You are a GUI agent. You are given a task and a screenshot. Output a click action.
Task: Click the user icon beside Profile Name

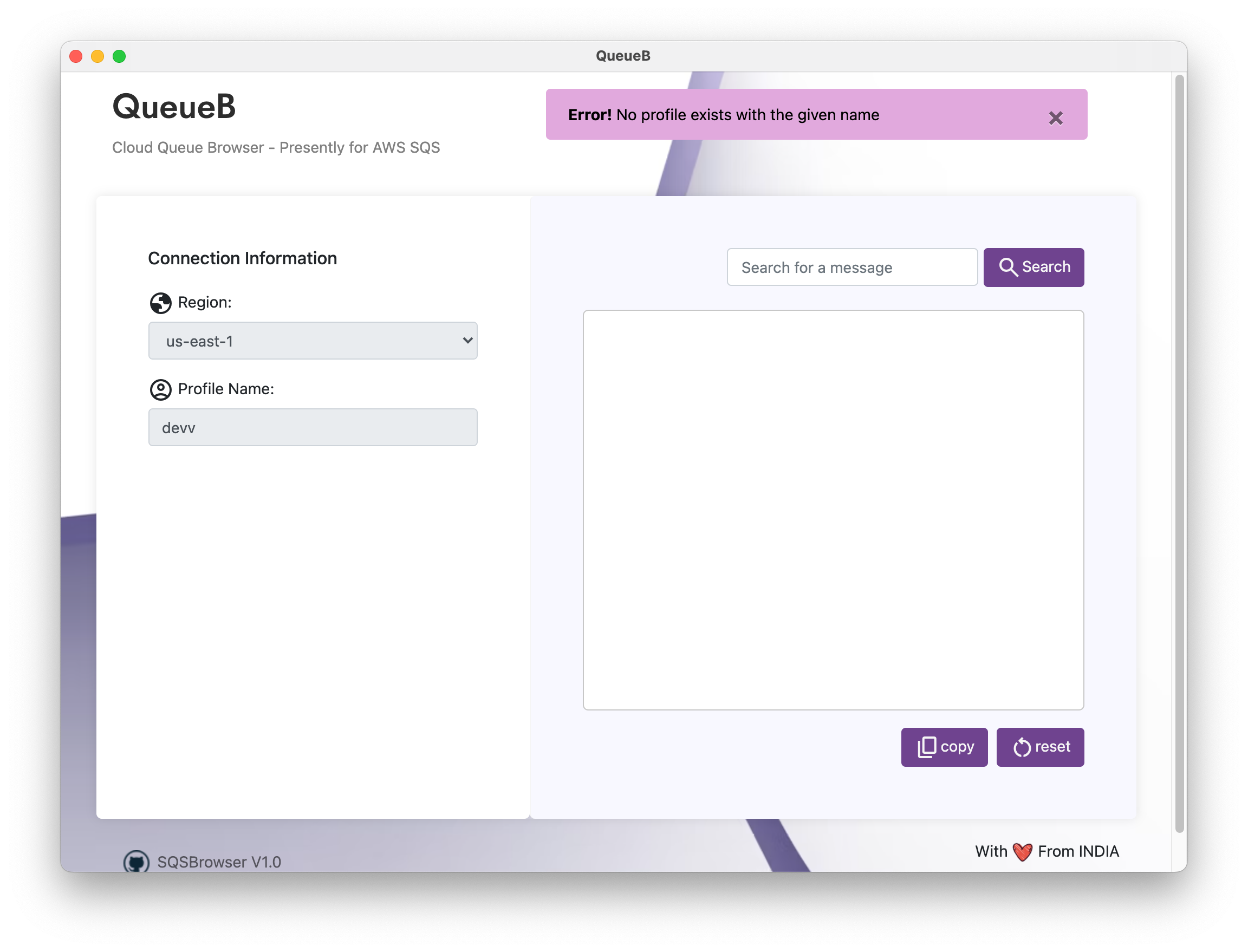pyautogui.click(x=160, y=389)
